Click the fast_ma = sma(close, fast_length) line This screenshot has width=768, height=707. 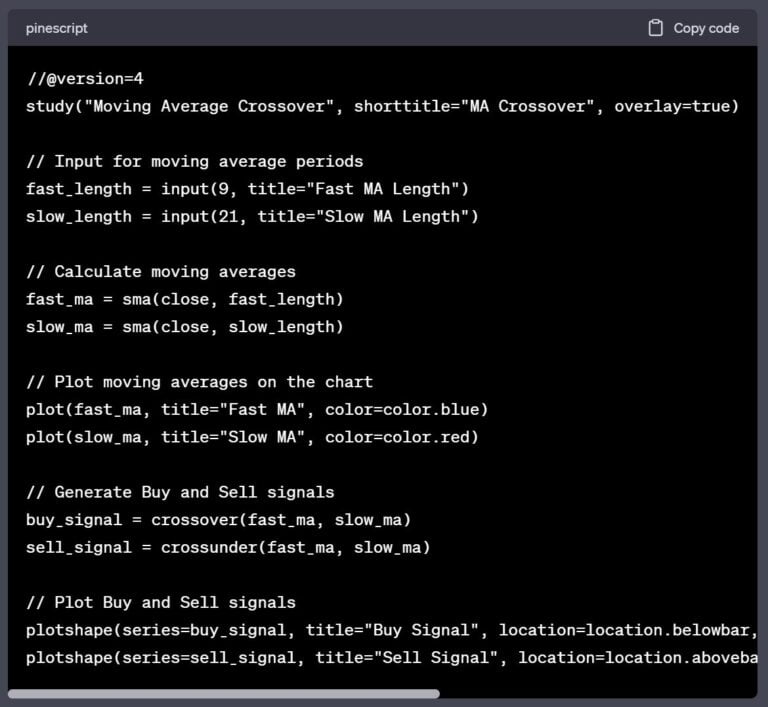click(185, 299)
